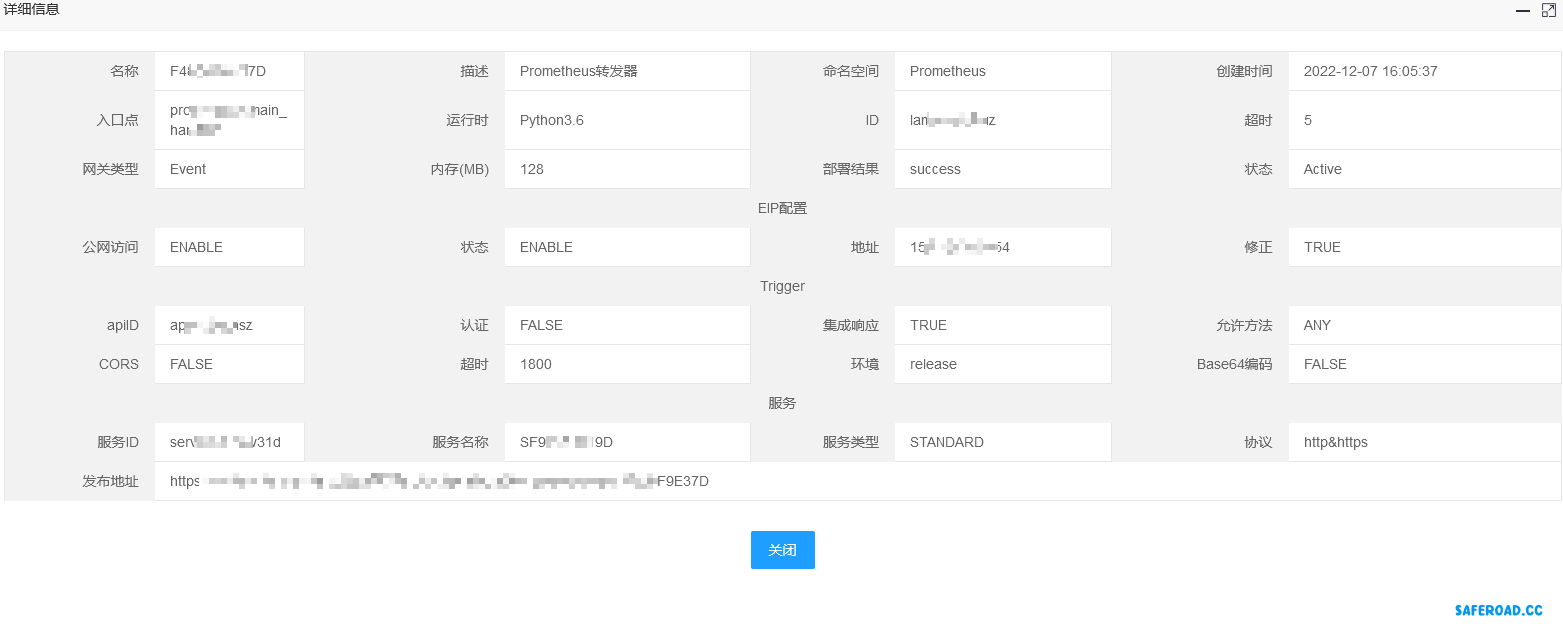Viewport: 1563px width, 638px height.
Task: Select the blurred 入口点 value
Action: pos(228,120)
